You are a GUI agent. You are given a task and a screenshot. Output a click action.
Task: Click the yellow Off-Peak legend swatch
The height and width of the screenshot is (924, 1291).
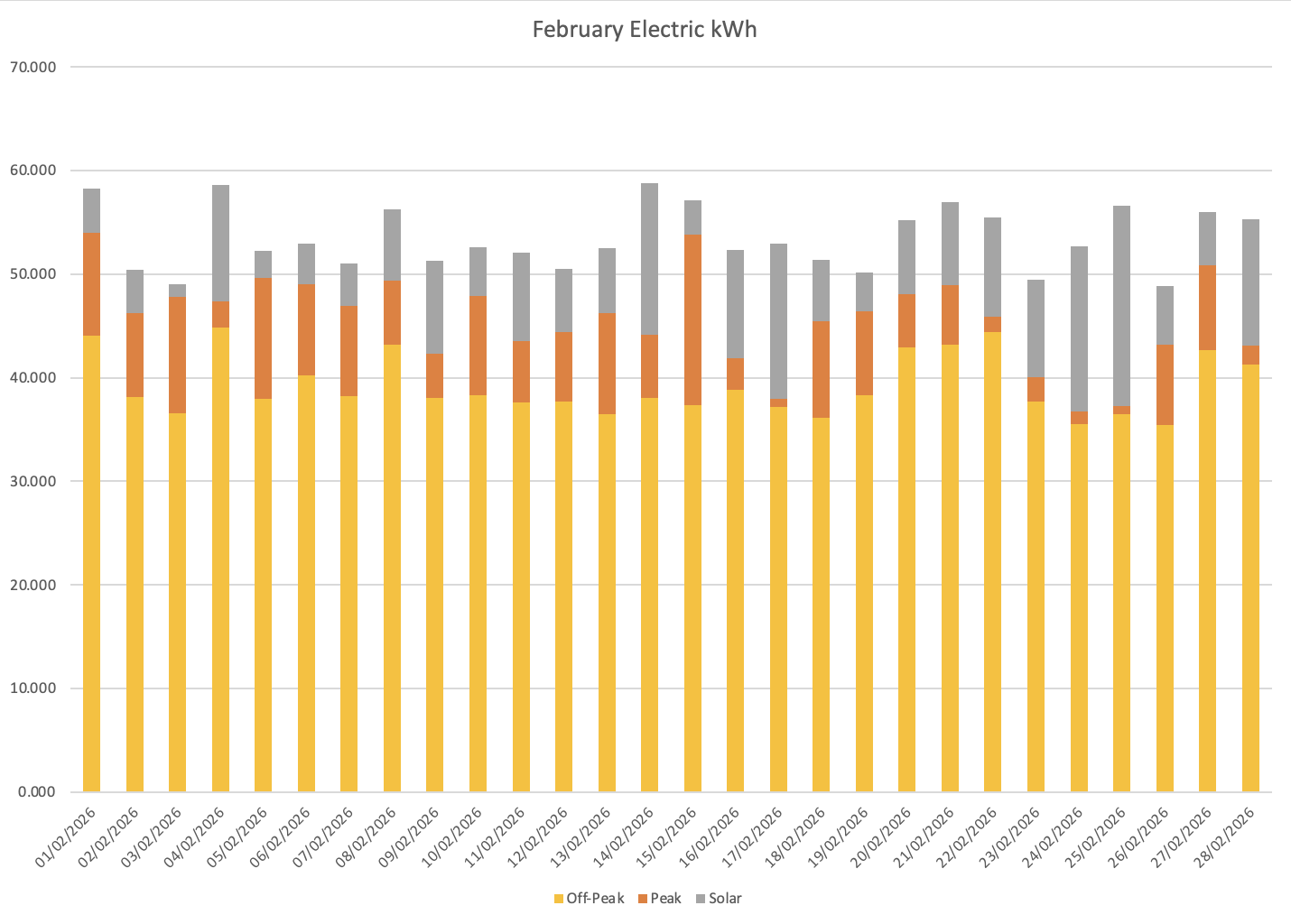pos(558,899)
